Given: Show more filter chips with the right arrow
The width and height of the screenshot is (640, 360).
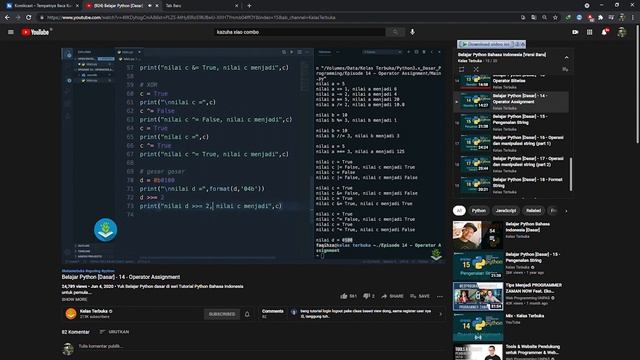Looking at the screenshot, I should point(566,211).
